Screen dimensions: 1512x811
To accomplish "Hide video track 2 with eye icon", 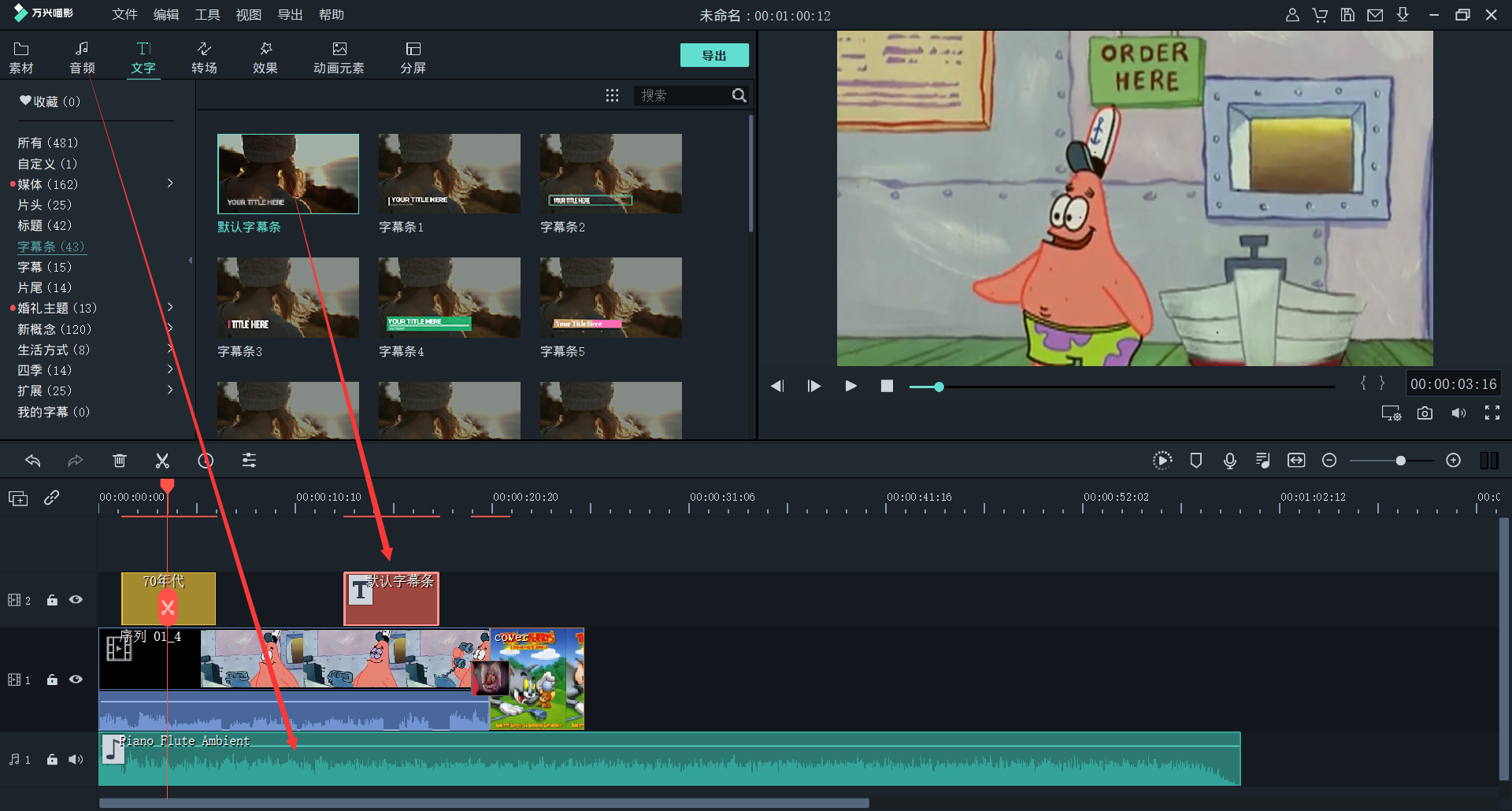I will pyautogui.click(x=76, y=600).
